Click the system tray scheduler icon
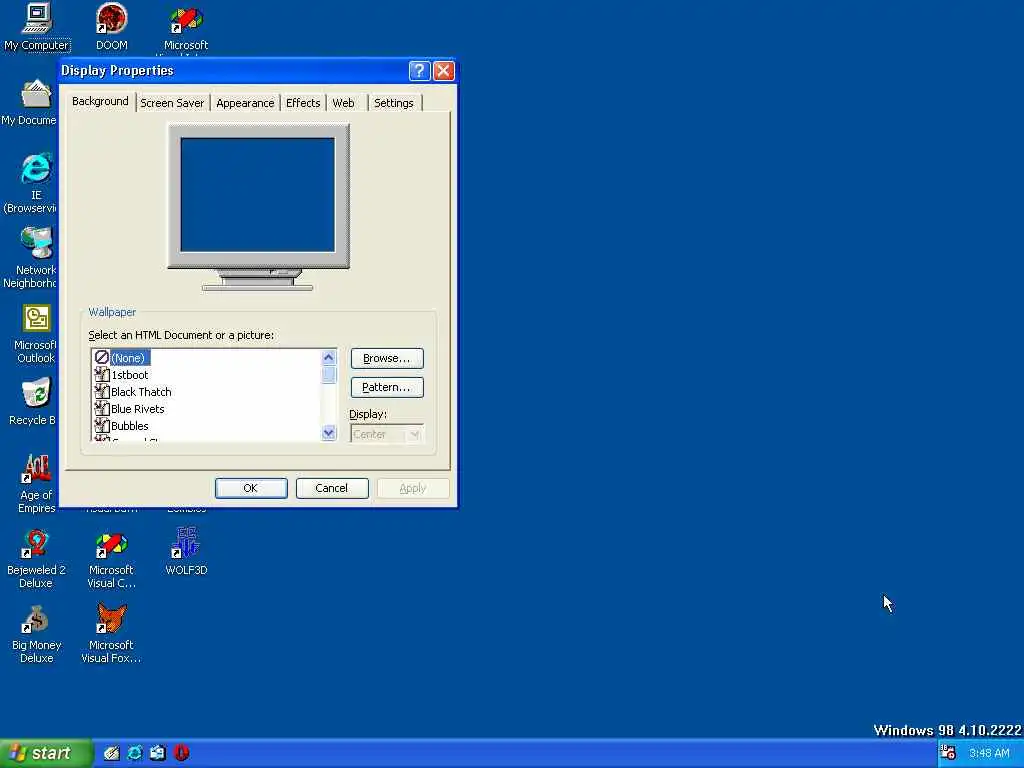The image size is (1024, 768). point(948,753)
